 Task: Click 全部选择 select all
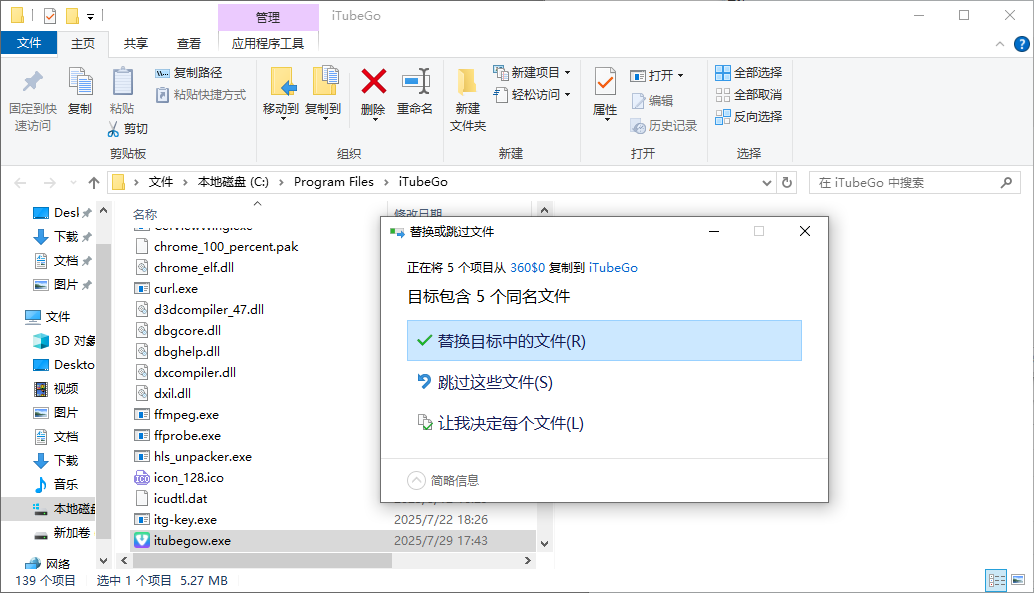(x=749, y=73)
